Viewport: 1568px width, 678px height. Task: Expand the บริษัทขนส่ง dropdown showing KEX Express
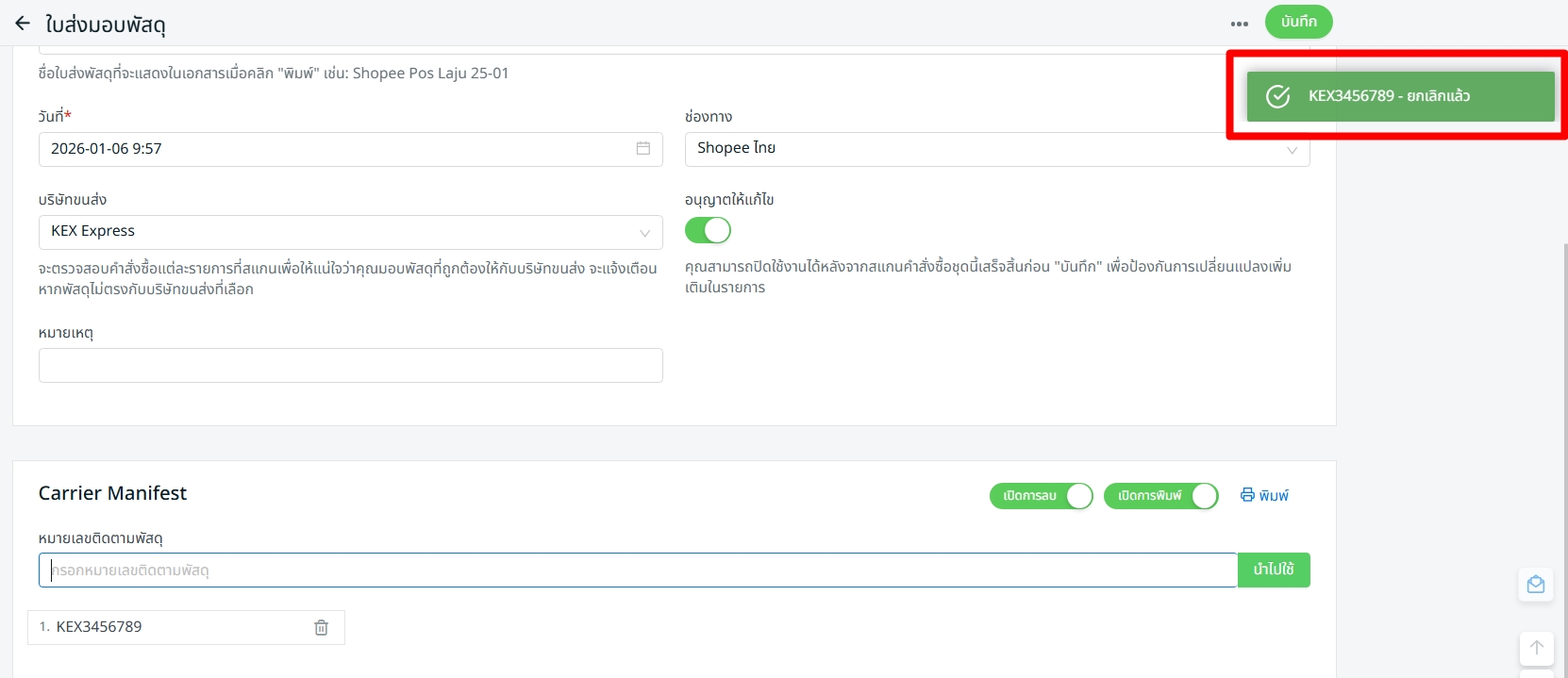point(350,232)
